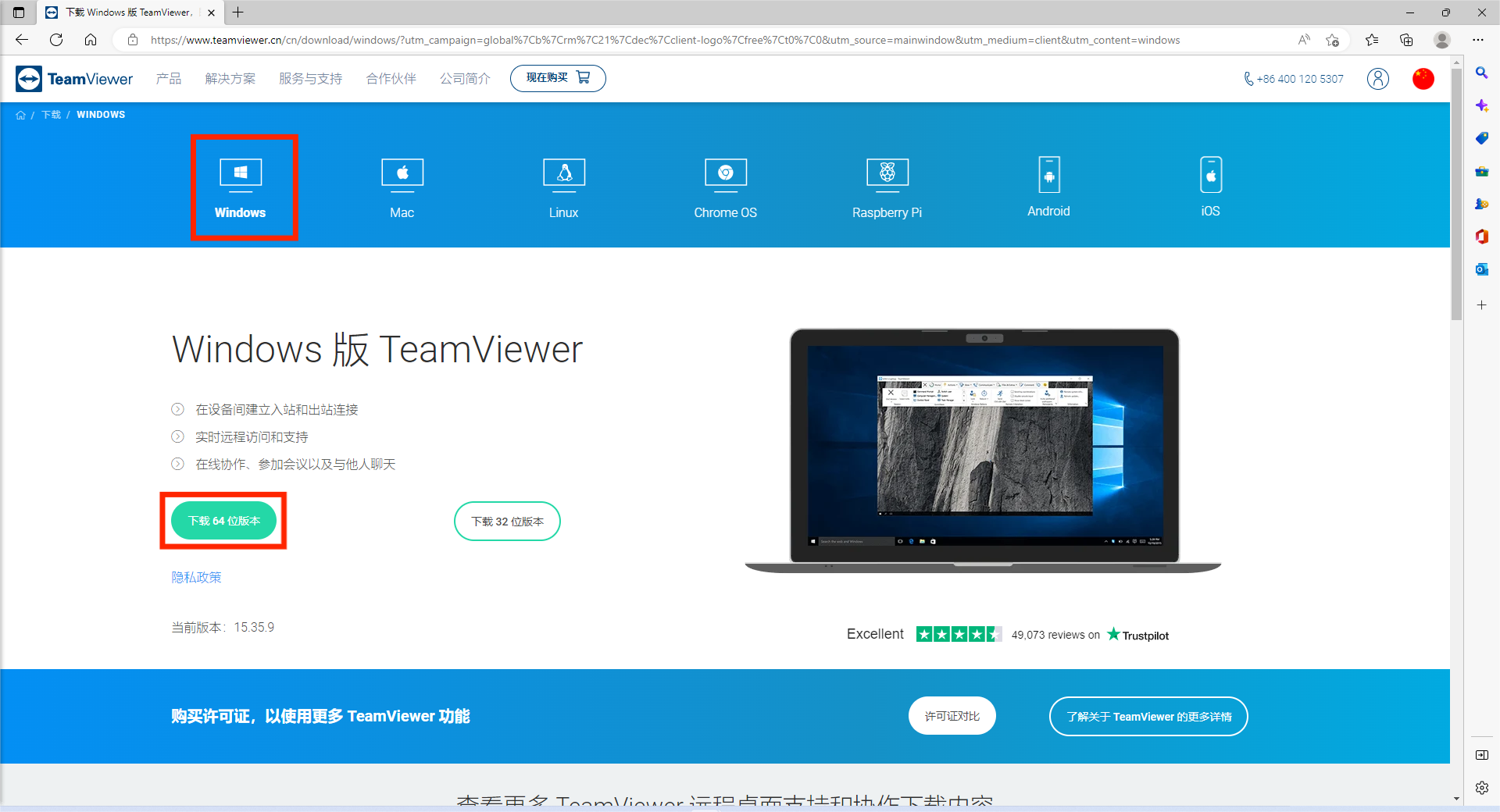This screenshot has width=1500, height=812.
Task: Select the Windows platform icon
Action: 241,176
